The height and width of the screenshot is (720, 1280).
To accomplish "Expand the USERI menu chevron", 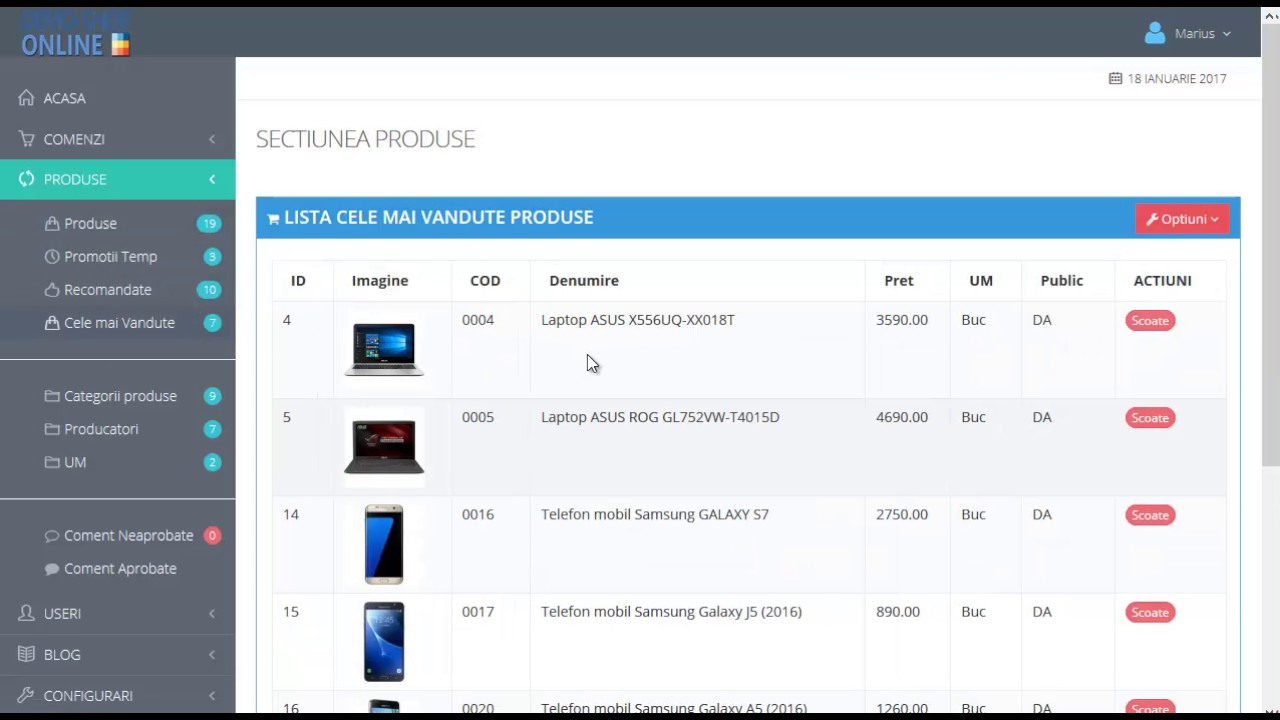I will (x=212, y=613).
